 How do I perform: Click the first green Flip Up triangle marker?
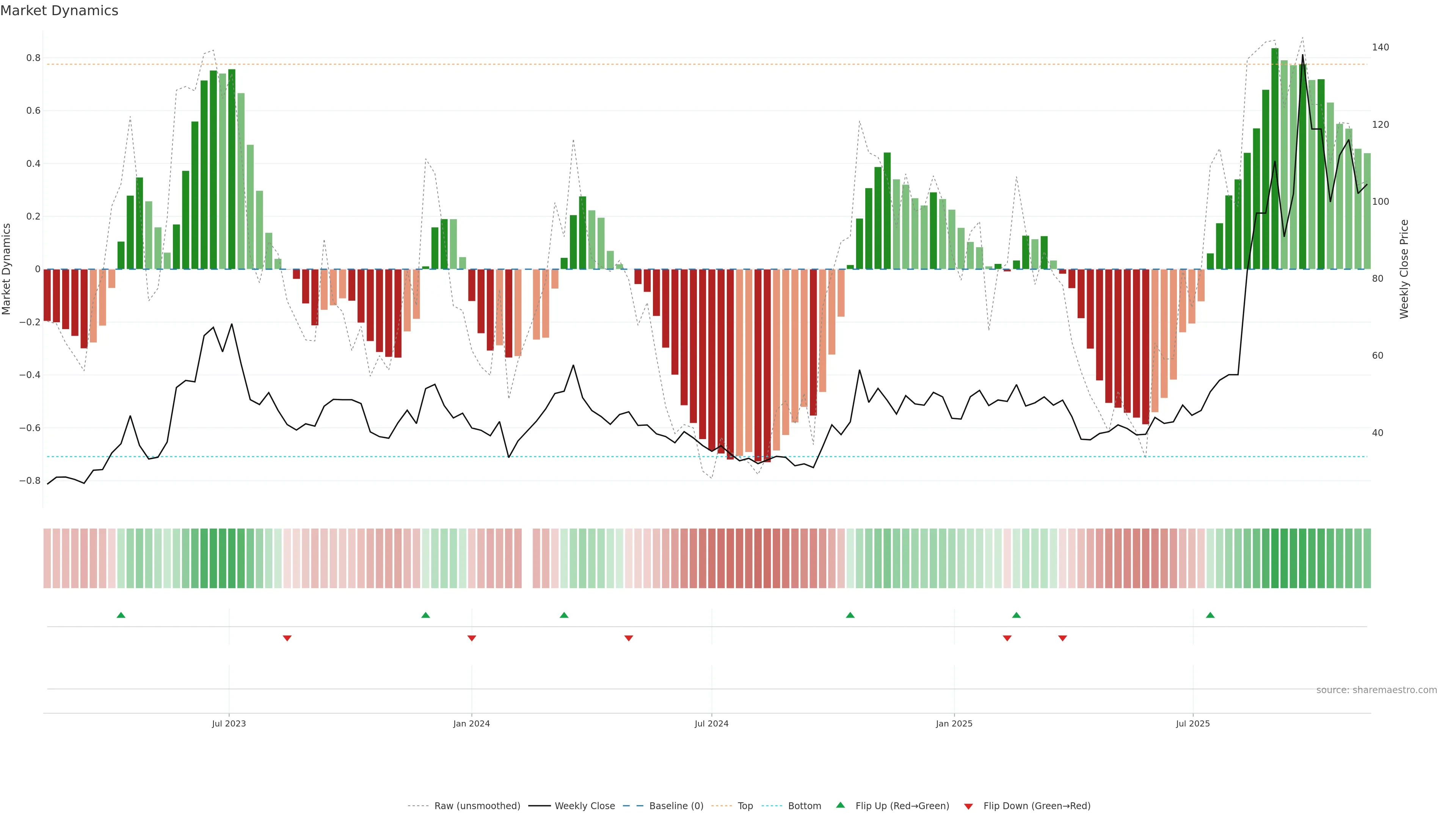coord(121,615)
